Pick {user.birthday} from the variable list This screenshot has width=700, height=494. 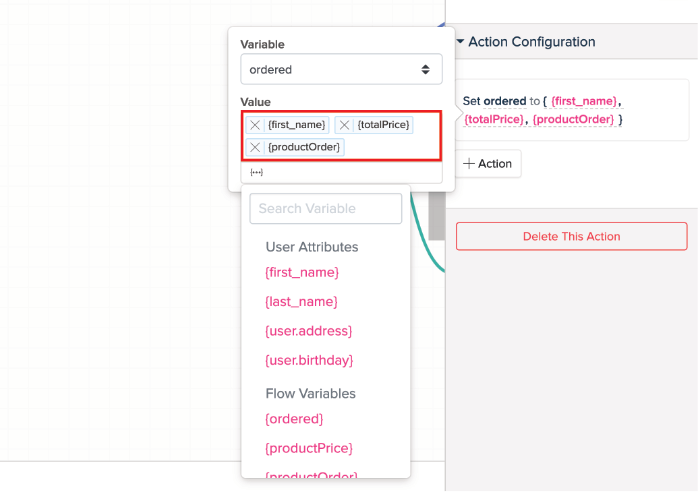309,360
